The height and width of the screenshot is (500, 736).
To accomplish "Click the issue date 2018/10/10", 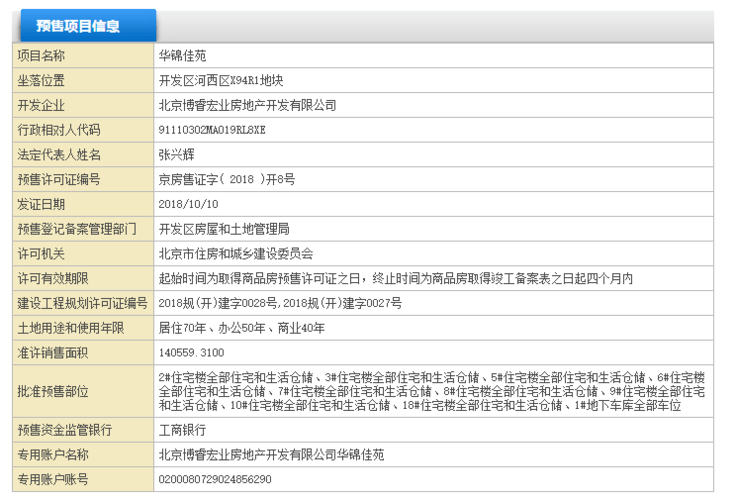I will coord(187,204).
